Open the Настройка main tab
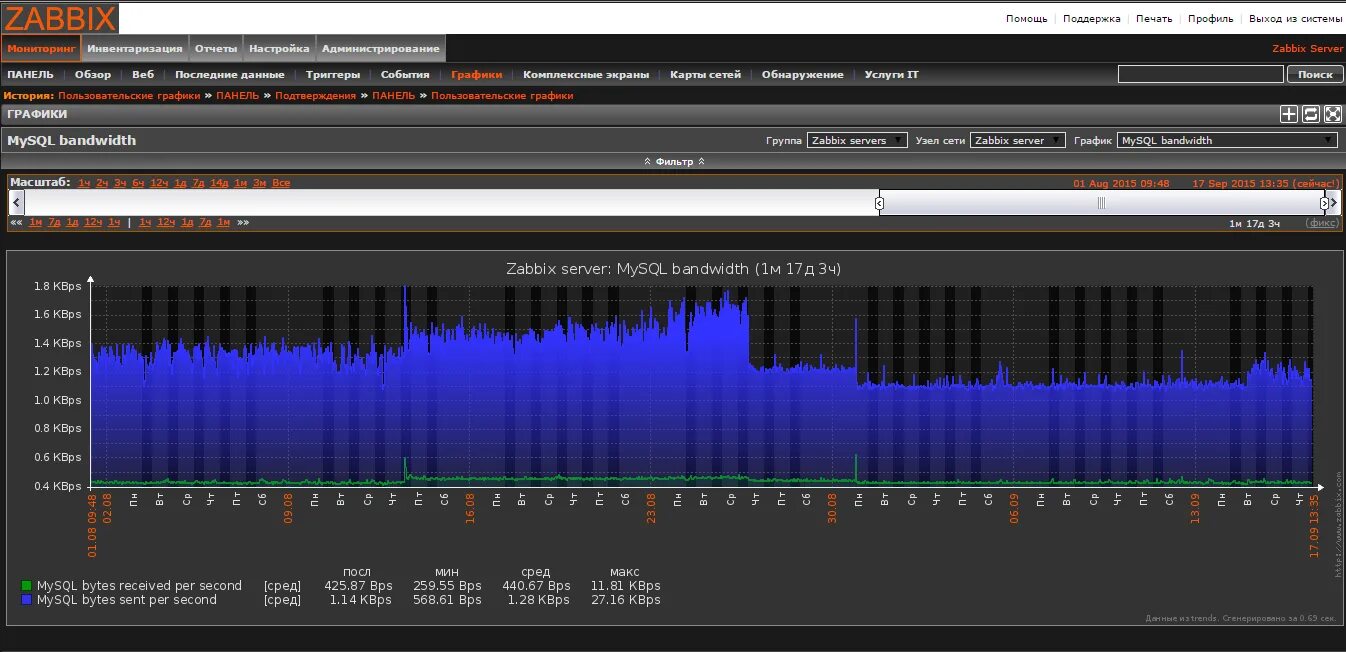 pyautogui.click(x=279, y=48)
